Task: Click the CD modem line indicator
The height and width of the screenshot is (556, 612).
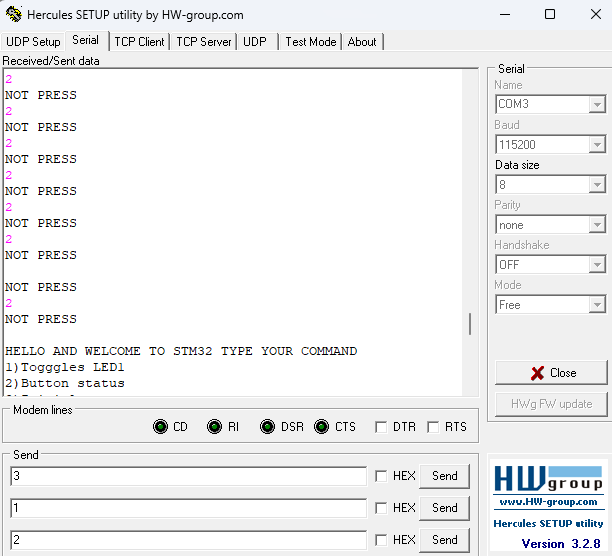Action: click(x=160, y=426)
